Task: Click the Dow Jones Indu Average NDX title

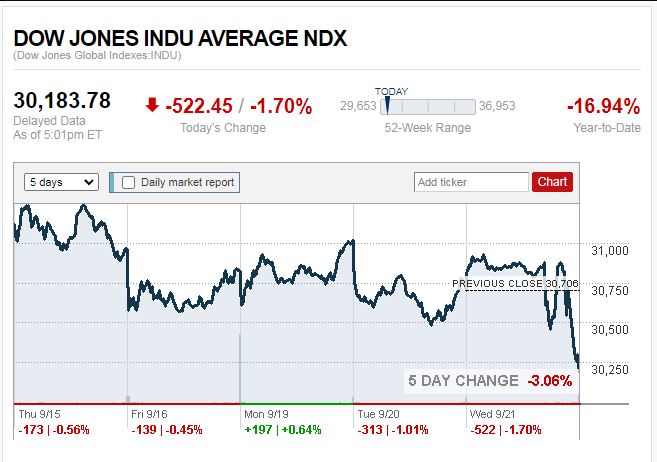Action: (180, 38)
